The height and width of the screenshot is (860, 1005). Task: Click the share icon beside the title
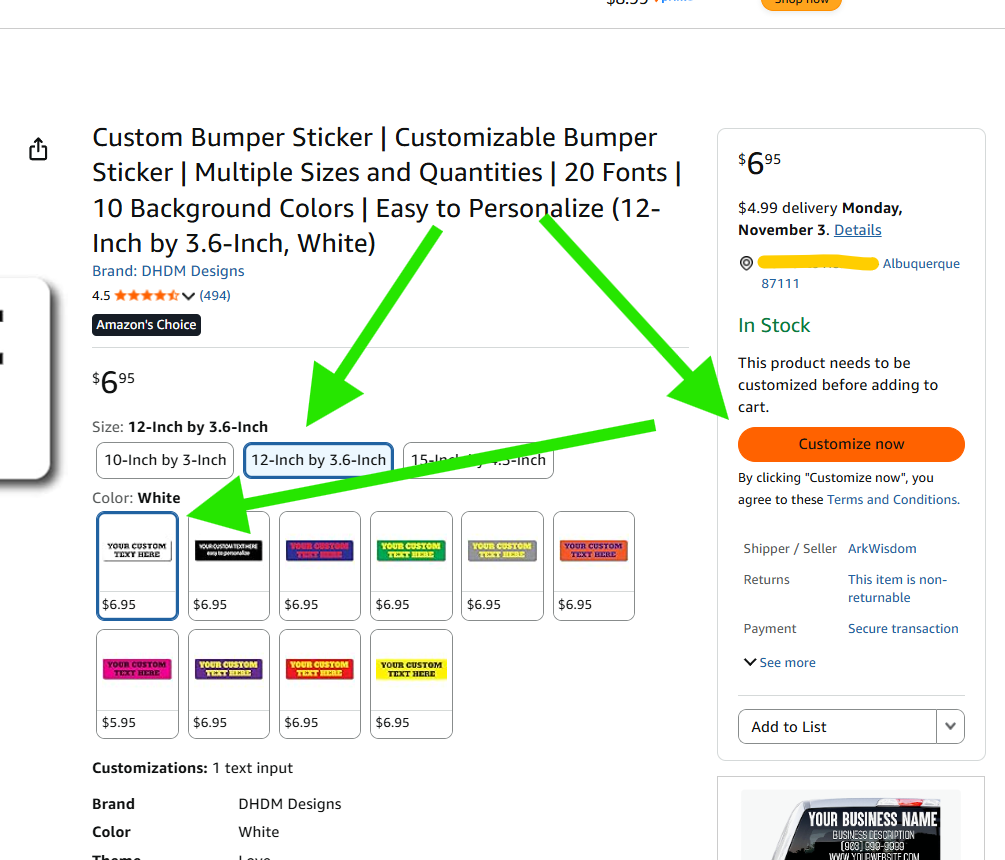(38, 150)
